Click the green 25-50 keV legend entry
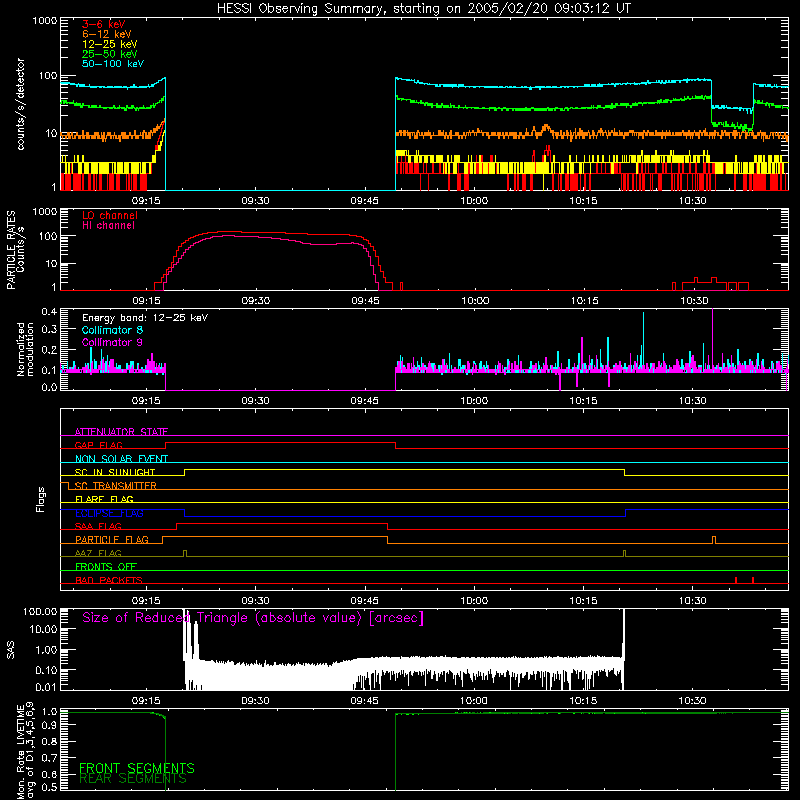The image size is (800, 800). point(109,54)
